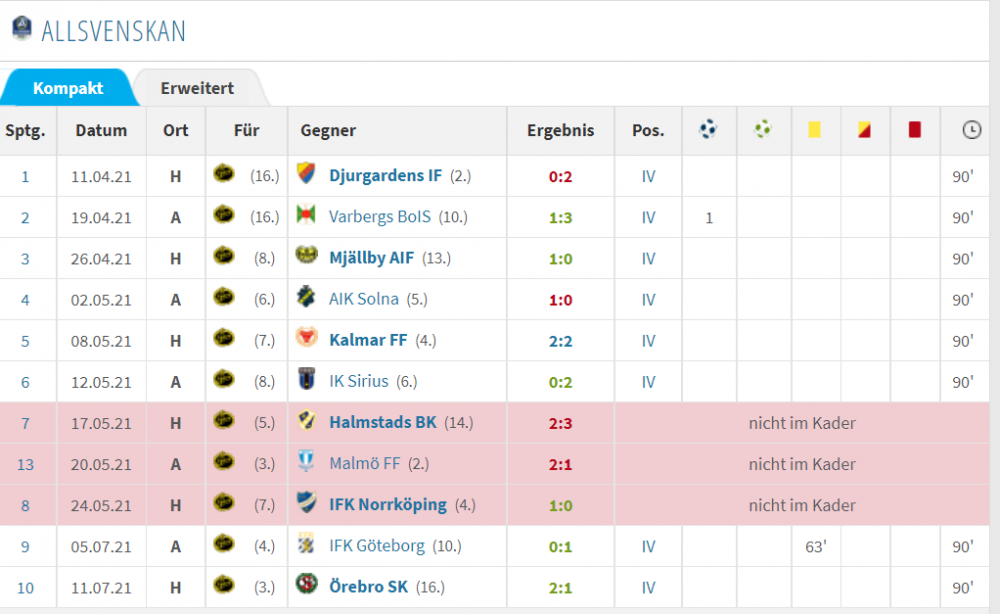Open the Kalmar FF team link
This screenshot has width=1000, height=614.
coord(368,340)
